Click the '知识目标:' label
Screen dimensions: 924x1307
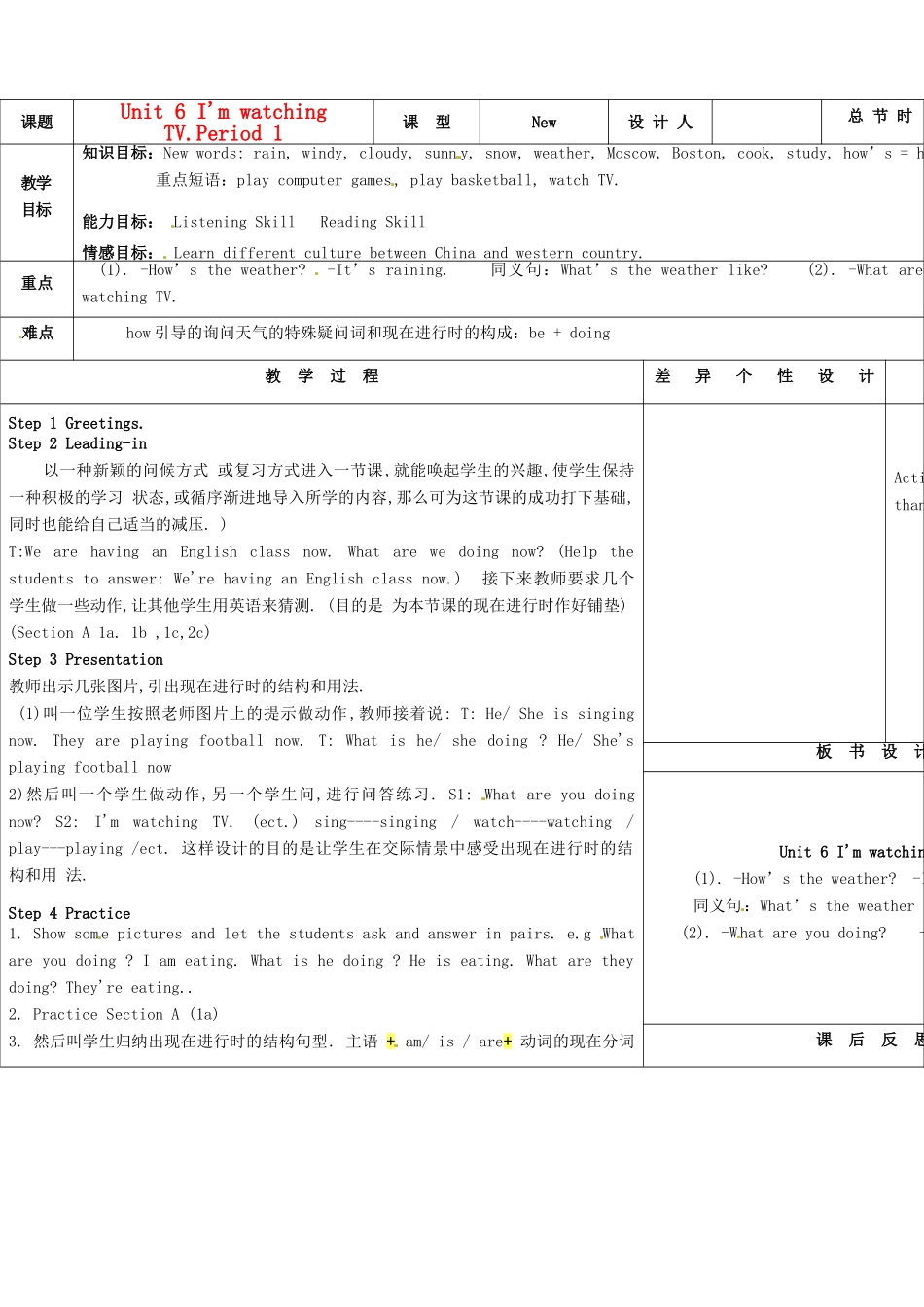pos(121,153)
